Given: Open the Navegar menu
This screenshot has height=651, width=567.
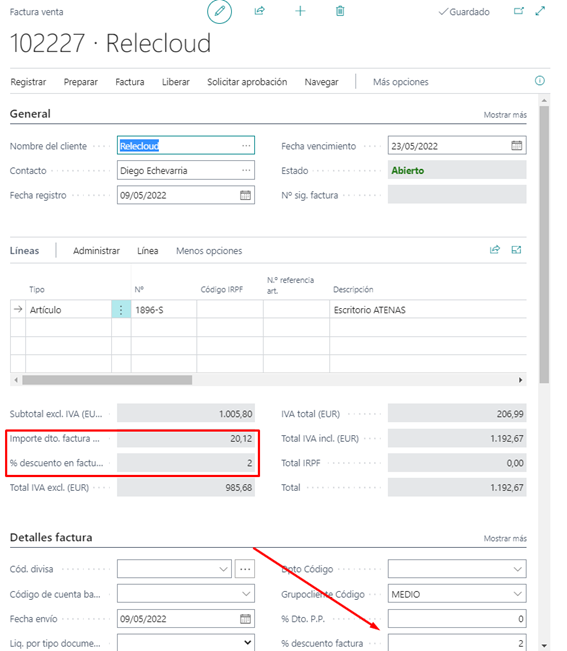Looking at the screenshot, I should click(x=321, y=82).
